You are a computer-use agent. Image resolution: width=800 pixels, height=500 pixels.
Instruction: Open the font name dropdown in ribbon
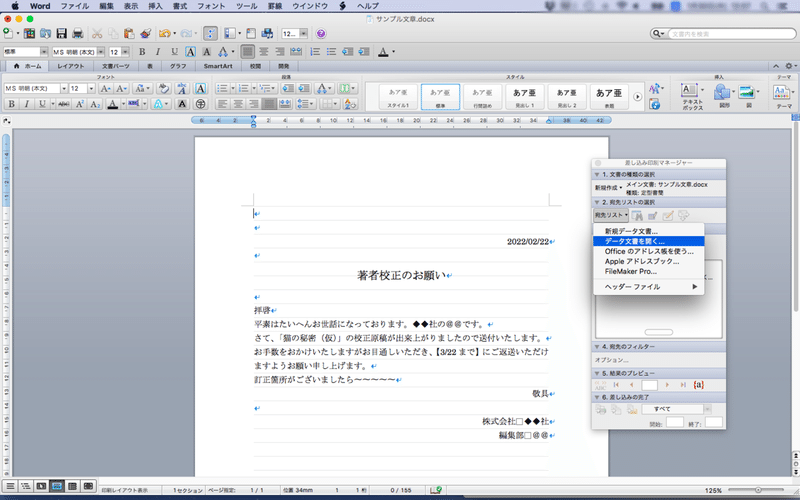click(64, 88)
